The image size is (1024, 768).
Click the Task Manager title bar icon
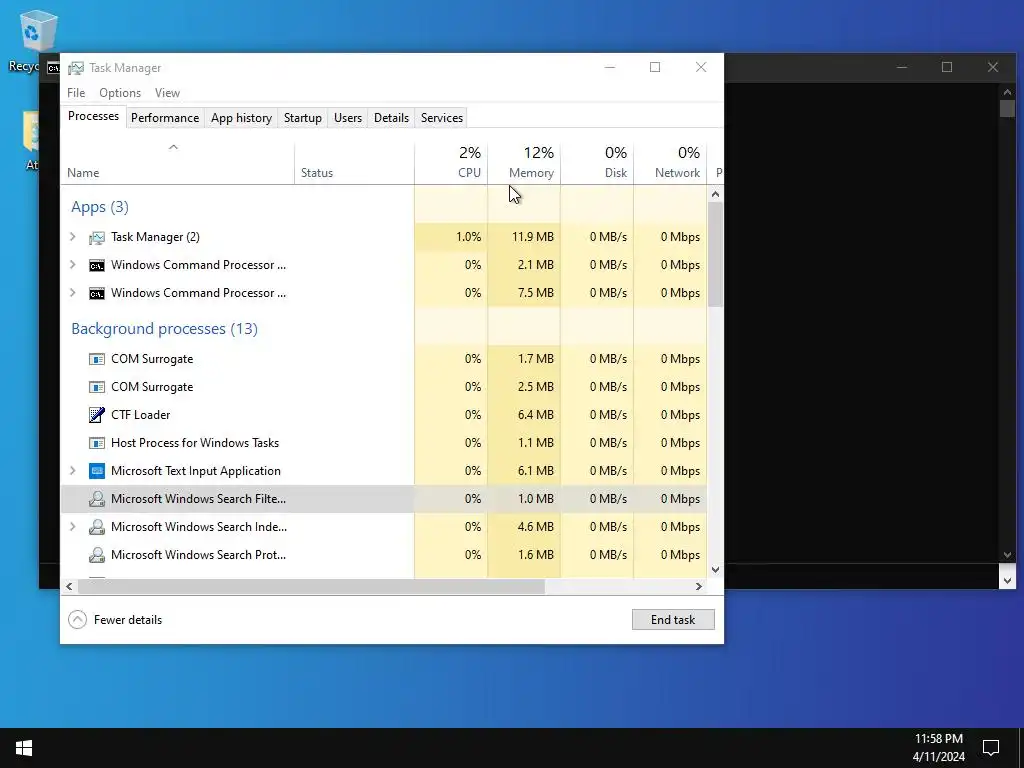[76, 68]
